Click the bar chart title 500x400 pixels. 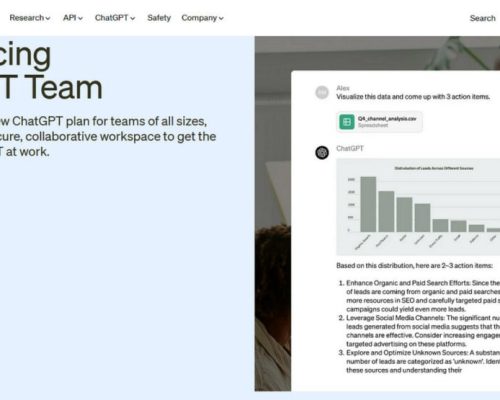[x=434, y=168]
